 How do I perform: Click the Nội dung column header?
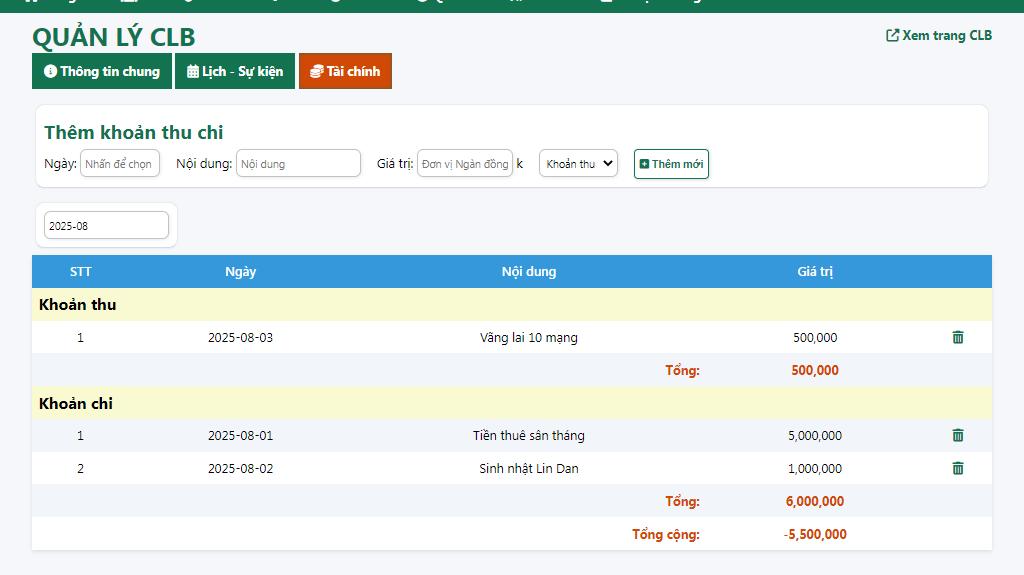click(x=529, y=272)
